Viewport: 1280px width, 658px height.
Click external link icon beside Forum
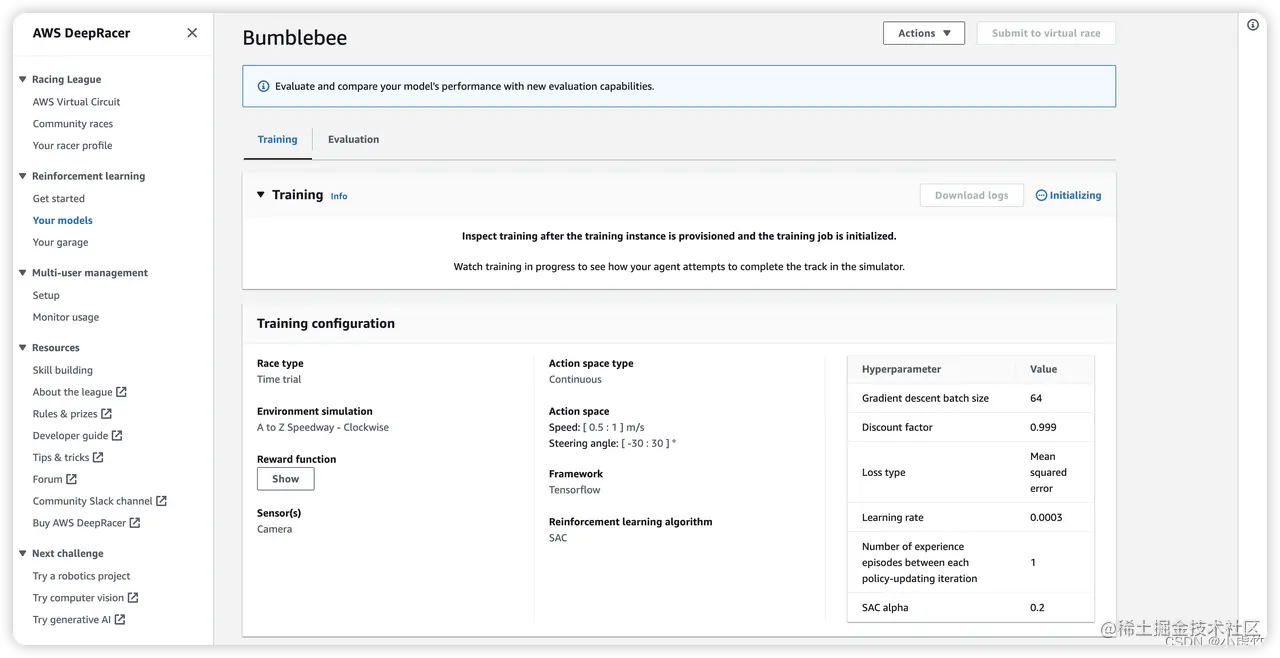coord(71,479)
